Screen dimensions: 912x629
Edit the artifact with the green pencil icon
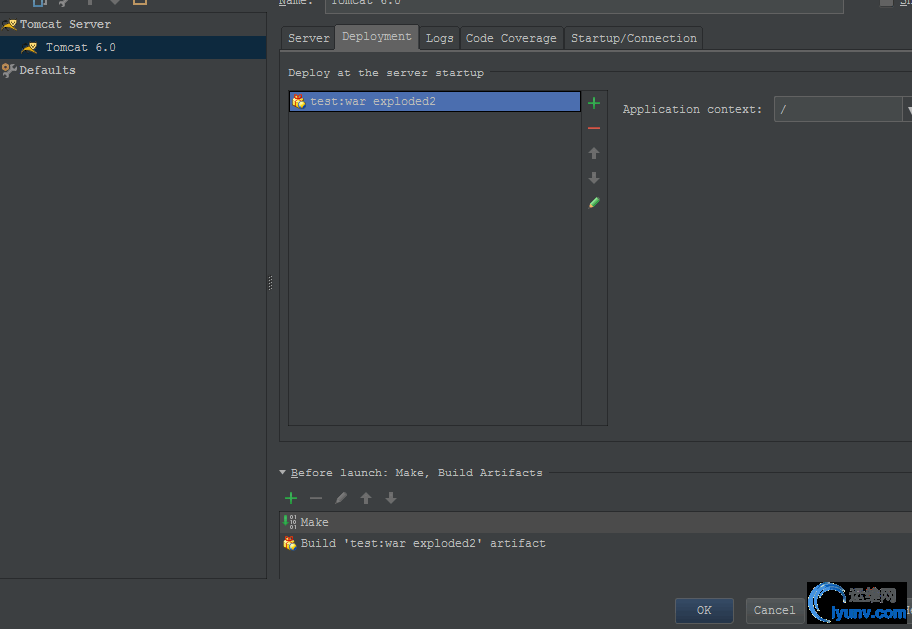[x=594, y=202]
